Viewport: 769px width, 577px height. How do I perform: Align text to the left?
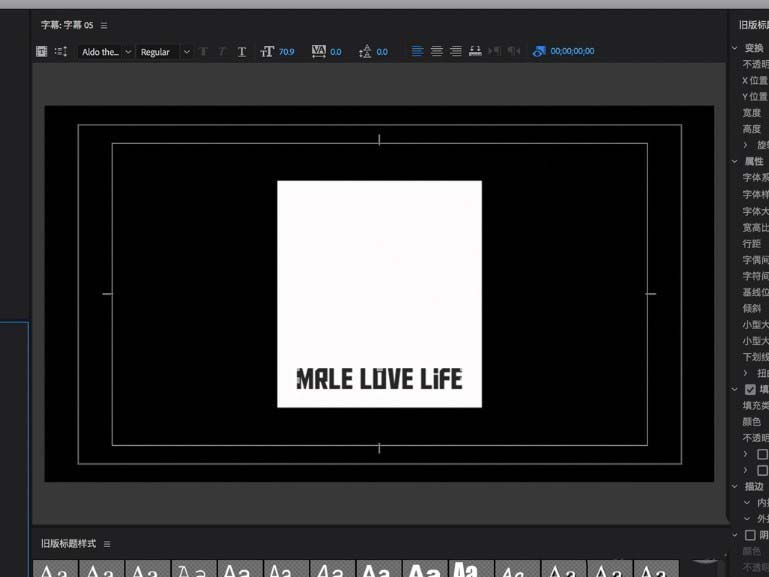(418, 51)
